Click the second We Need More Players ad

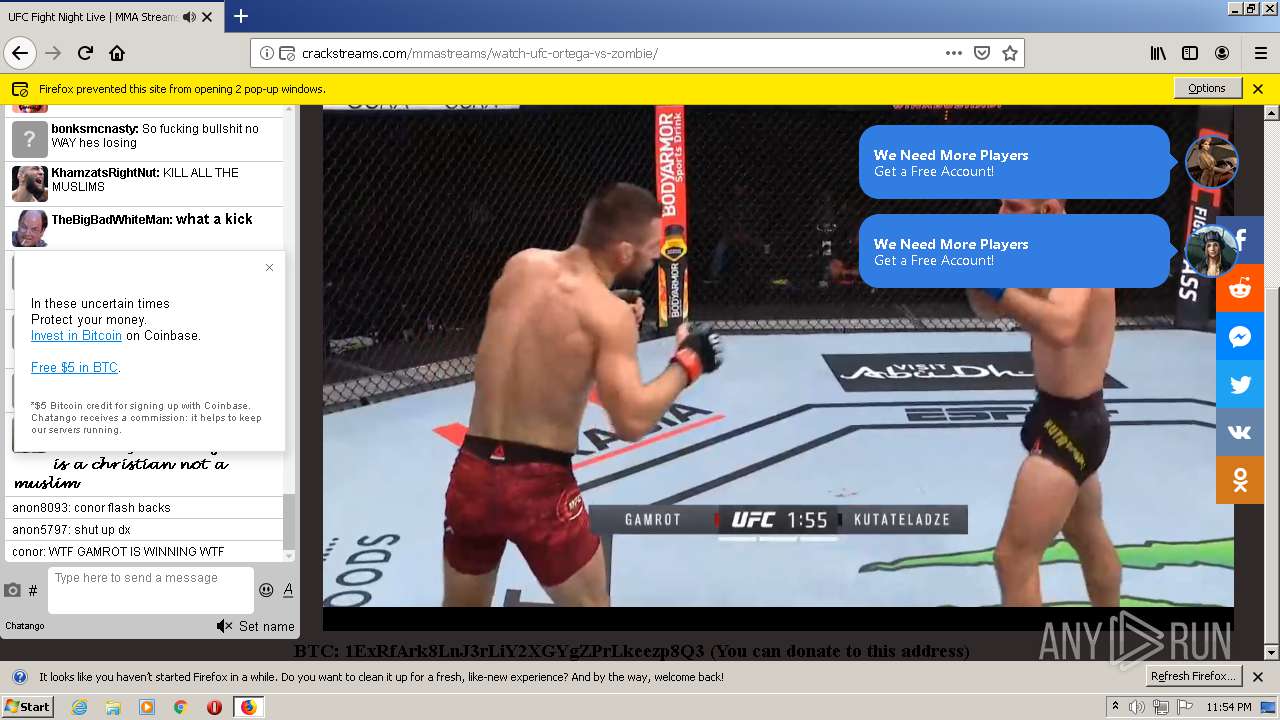coord(1015,251)
